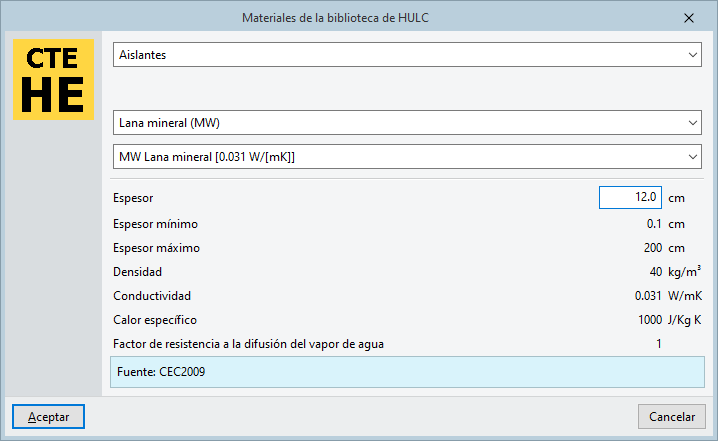Click the W/mK unit next to Conductividad

685,296
